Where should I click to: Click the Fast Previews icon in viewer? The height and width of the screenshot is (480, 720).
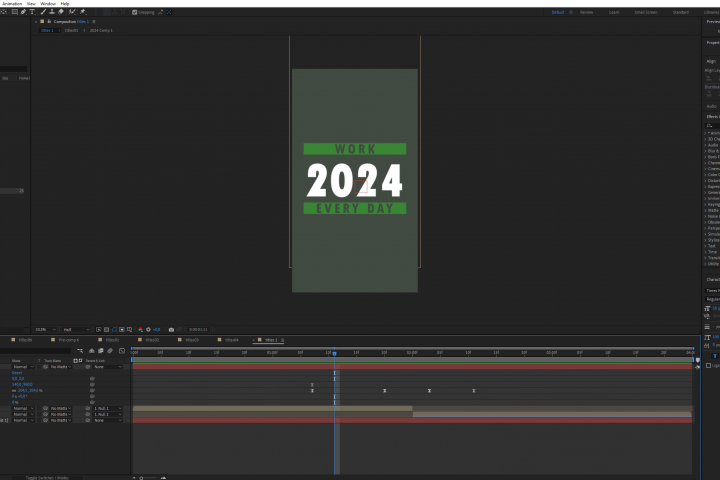(99, 329)
